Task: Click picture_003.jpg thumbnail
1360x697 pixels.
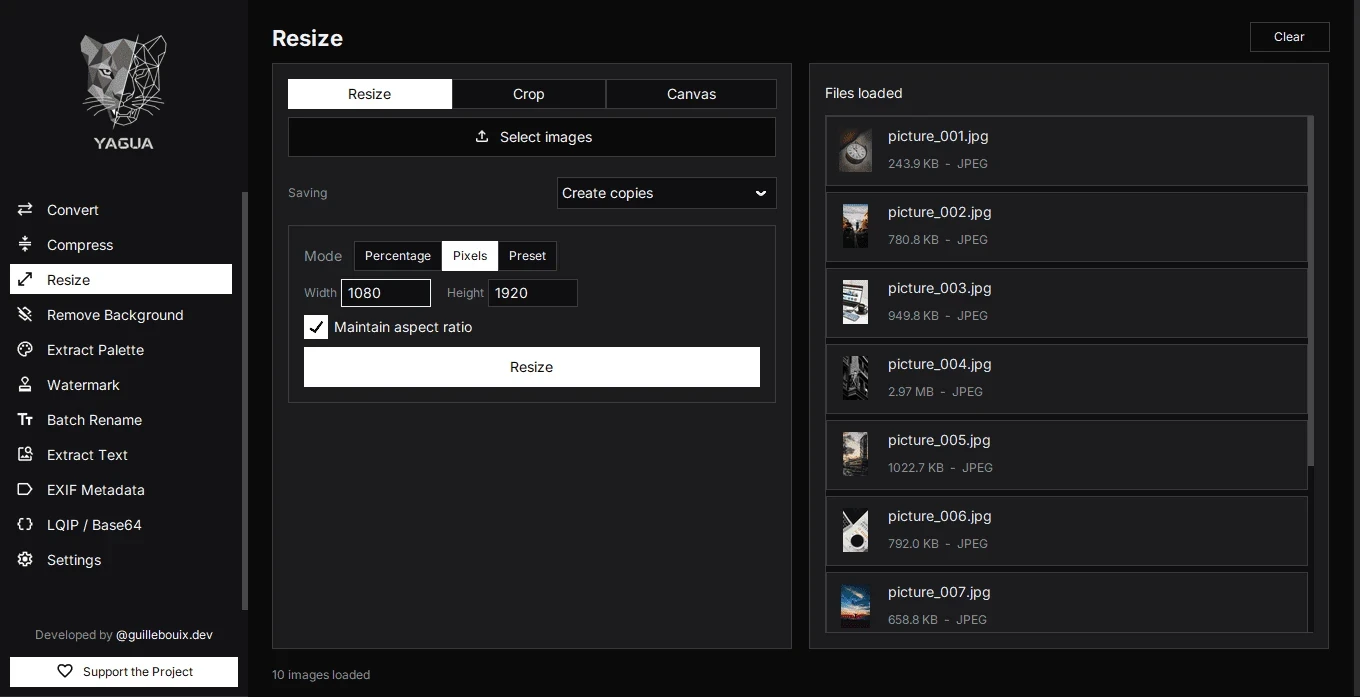Action: click(x=855, y=302)
